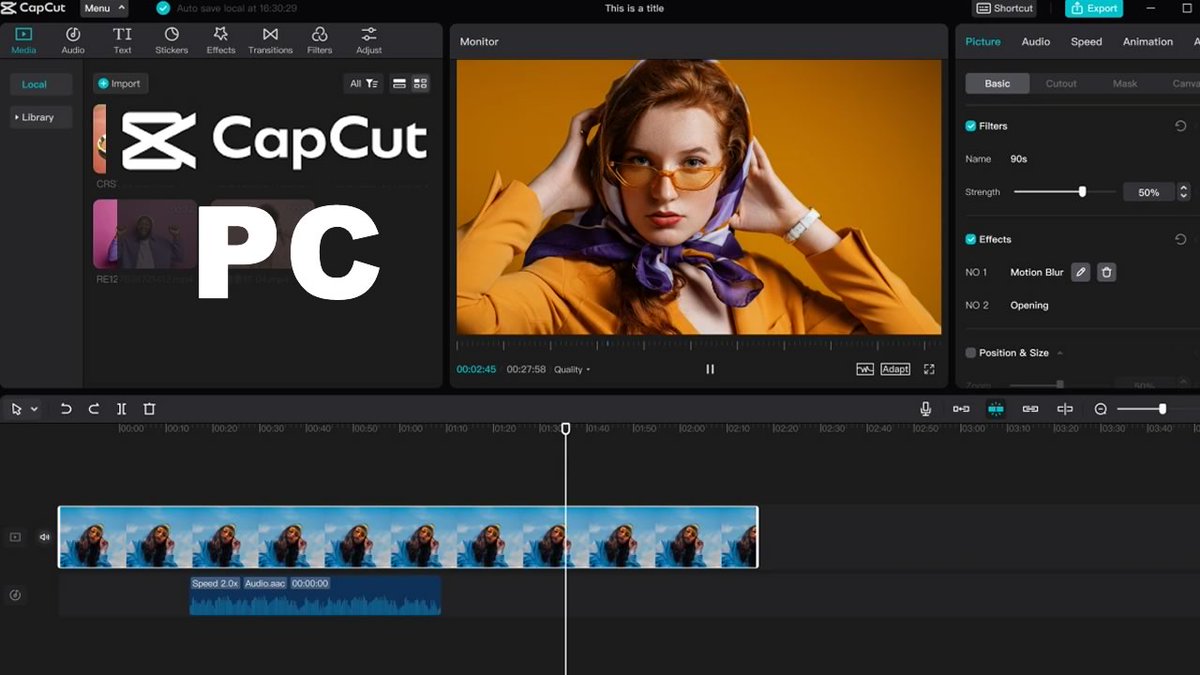This screenshot has height=675, width=1200.
Task: Open the waveform scope icon in Monitor
Action: tap(865, 369)
